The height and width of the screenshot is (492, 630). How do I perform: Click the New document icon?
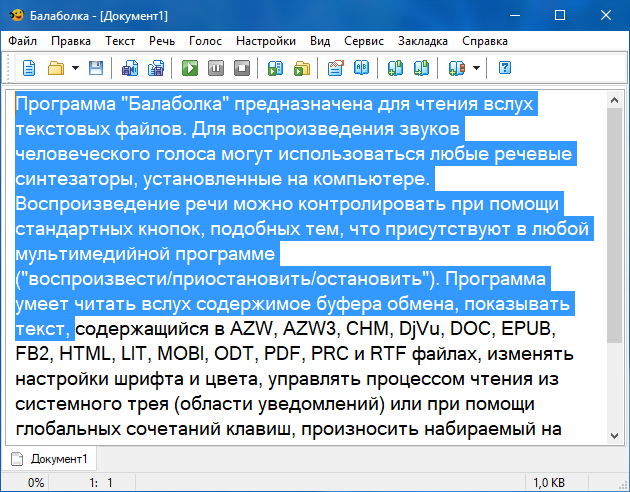click(29, 68)
